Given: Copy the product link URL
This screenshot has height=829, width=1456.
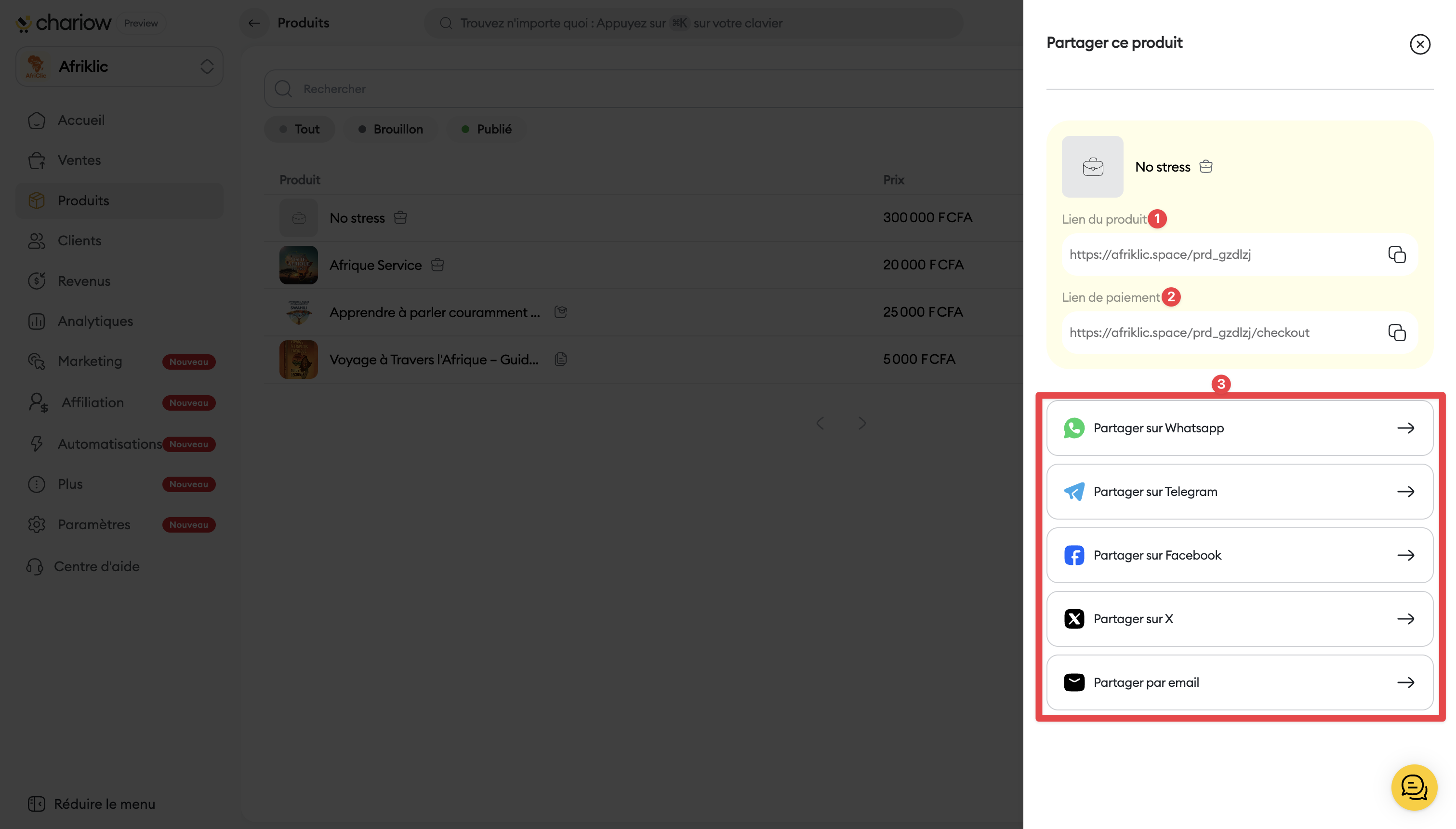Looking at the screenshot, I should tap(1396, 254).
